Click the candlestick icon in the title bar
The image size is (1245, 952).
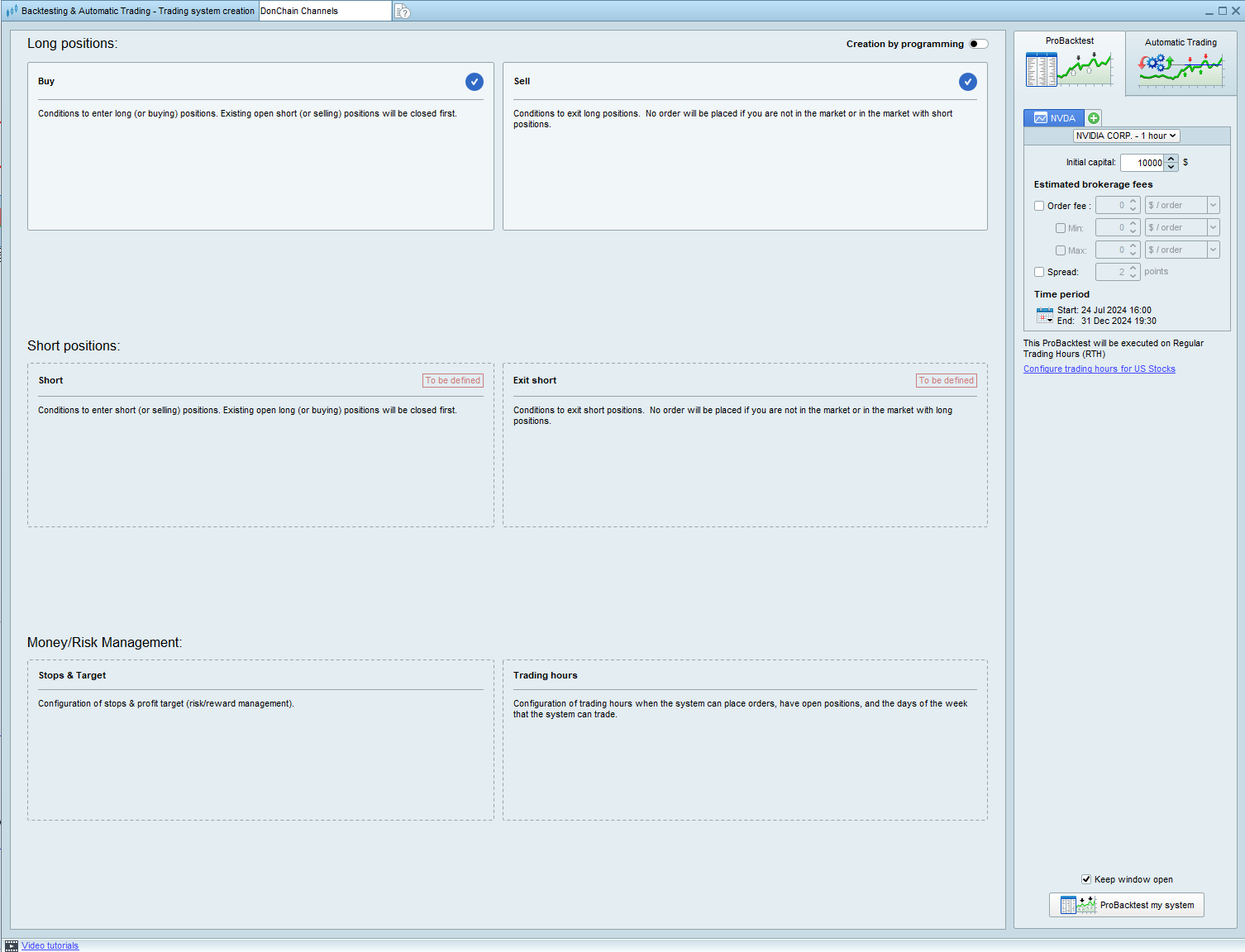[12, 11]
